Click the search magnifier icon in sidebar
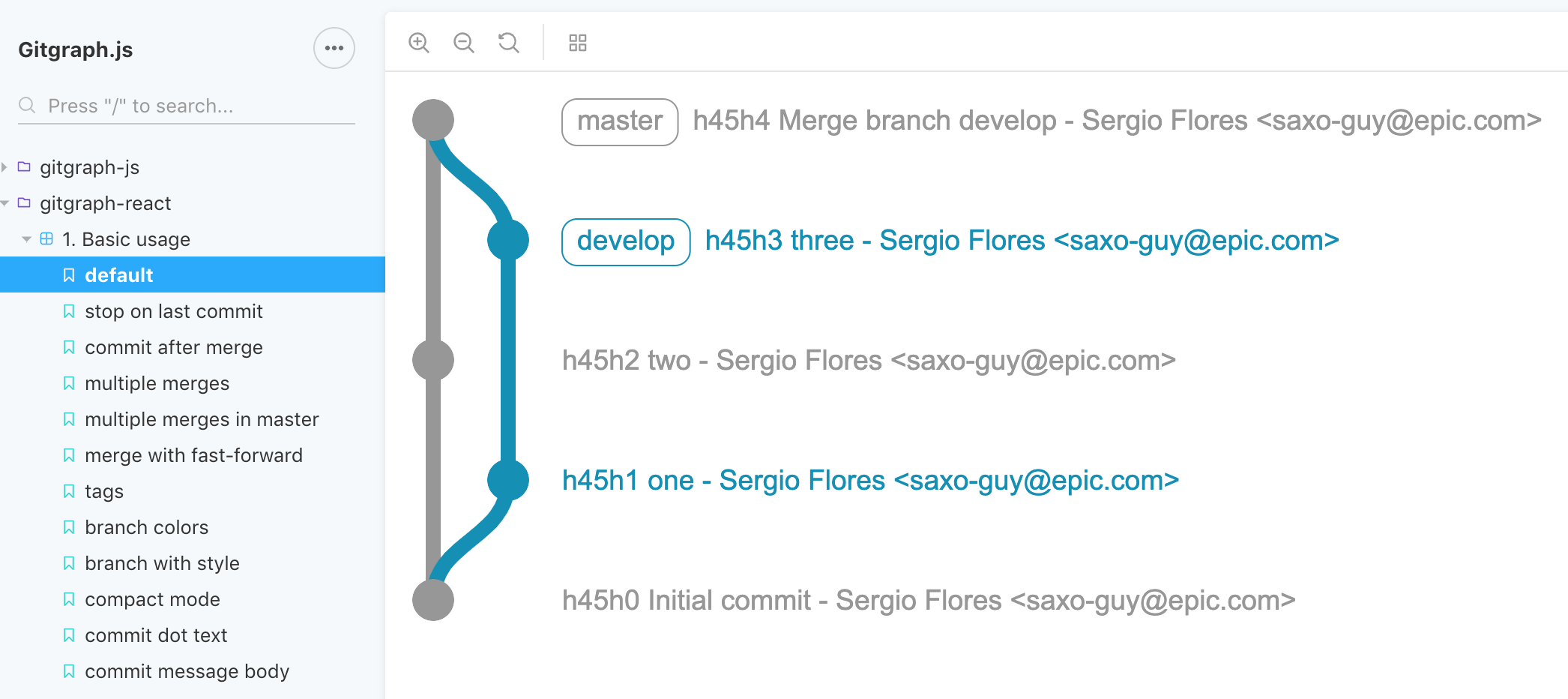The height and width of the screenshot is (699, 1568). (27, 105)
